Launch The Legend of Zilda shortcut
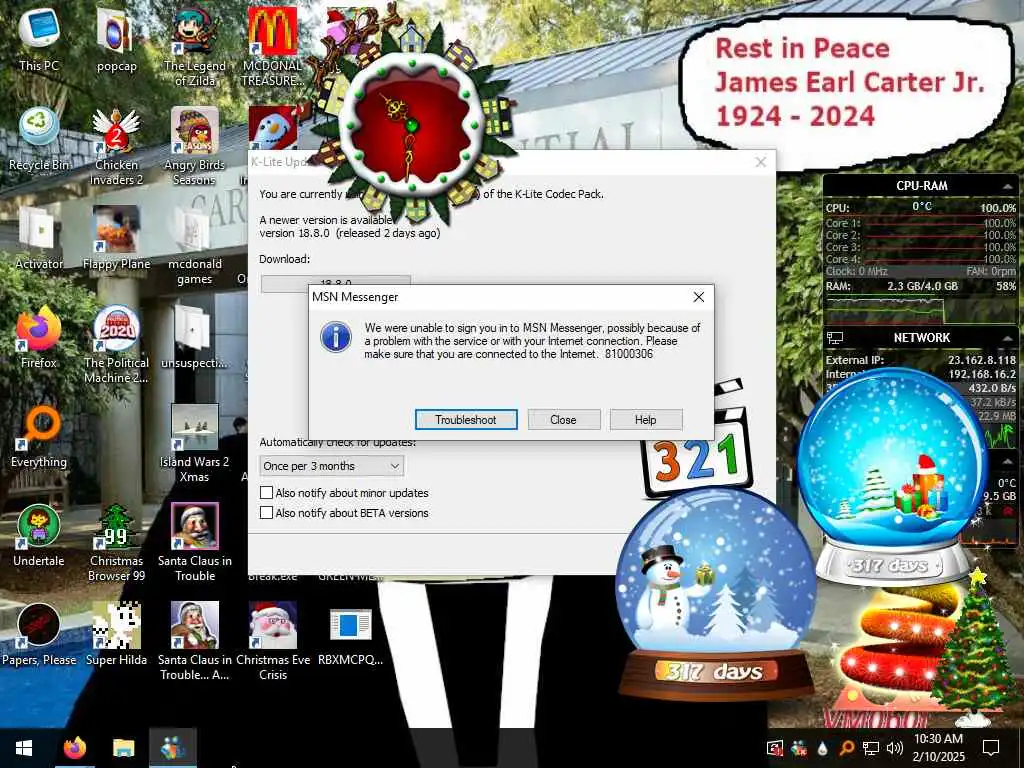The width and height of the screenshot is (1024, 768). click(194, 47)
